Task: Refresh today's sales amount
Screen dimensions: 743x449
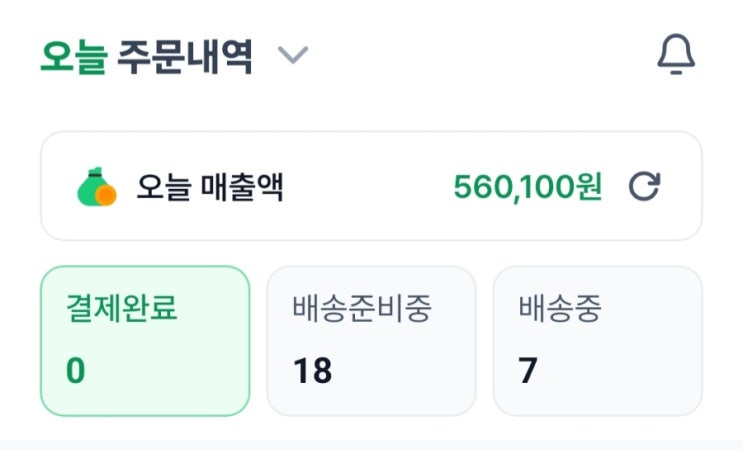Action: click(x=644, y=186)
